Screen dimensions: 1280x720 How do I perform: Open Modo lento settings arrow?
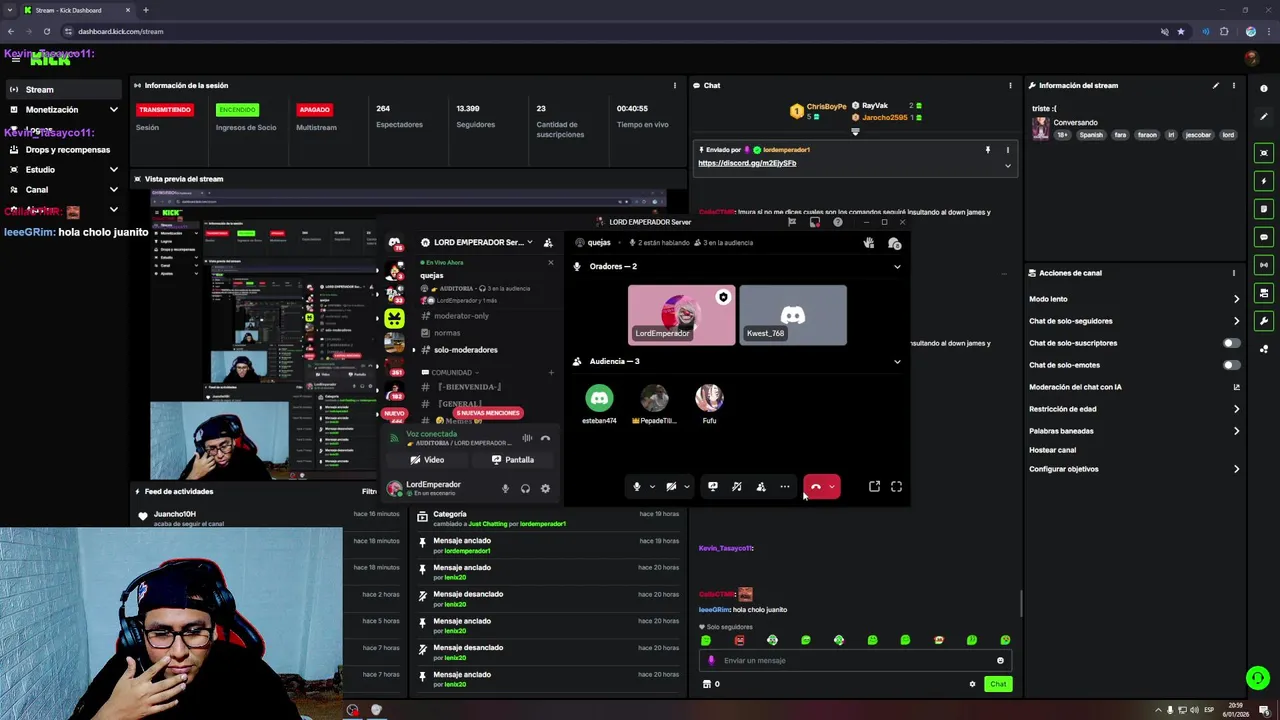click(1236, 299)
